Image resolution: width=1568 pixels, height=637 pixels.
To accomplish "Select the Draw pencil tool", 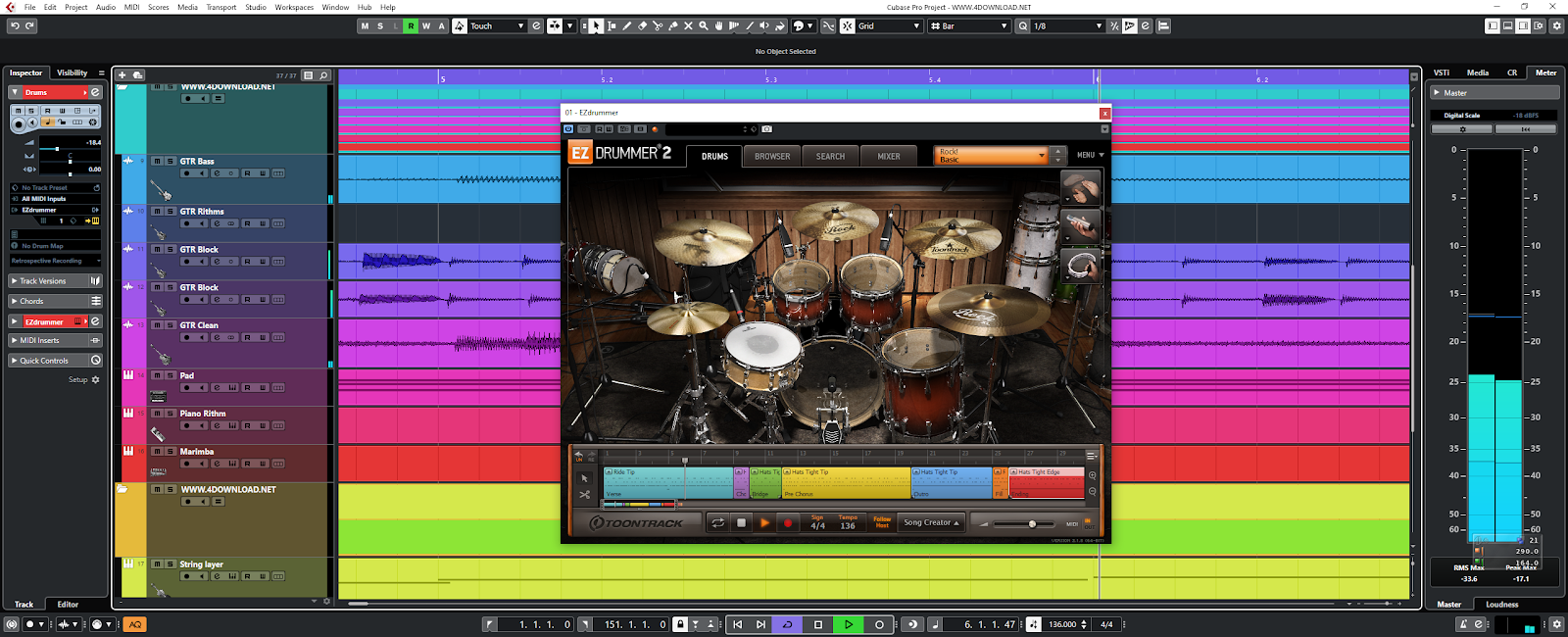I will pos(627,25).
